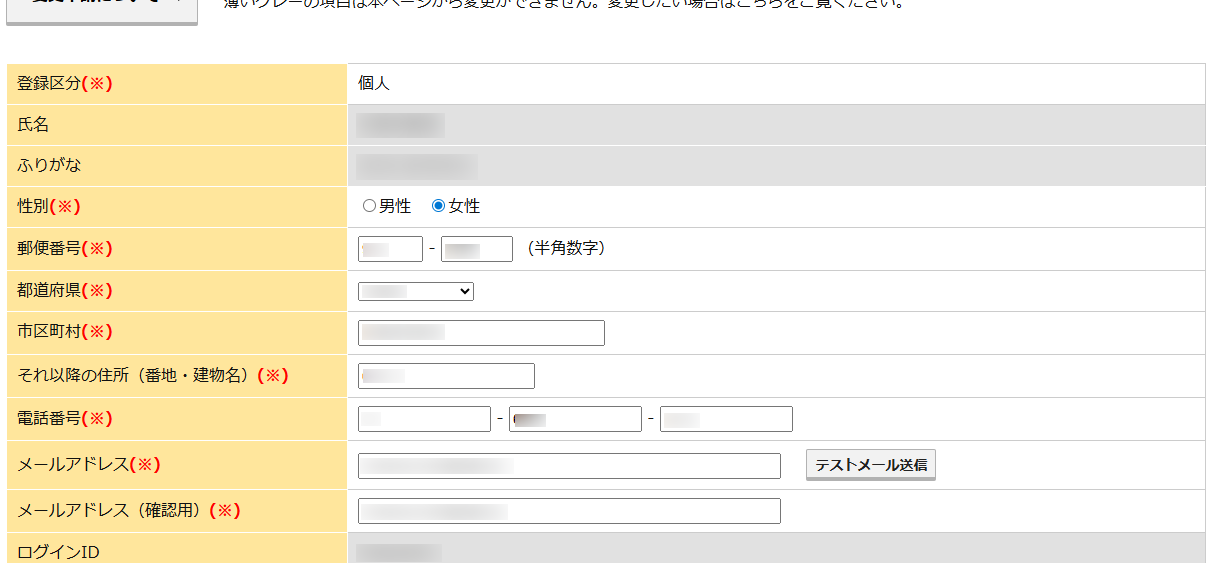Viewport: 1215px width, 563px height.
Task: Click the grayed-out ログインID value
Action: tap(399, 552)
